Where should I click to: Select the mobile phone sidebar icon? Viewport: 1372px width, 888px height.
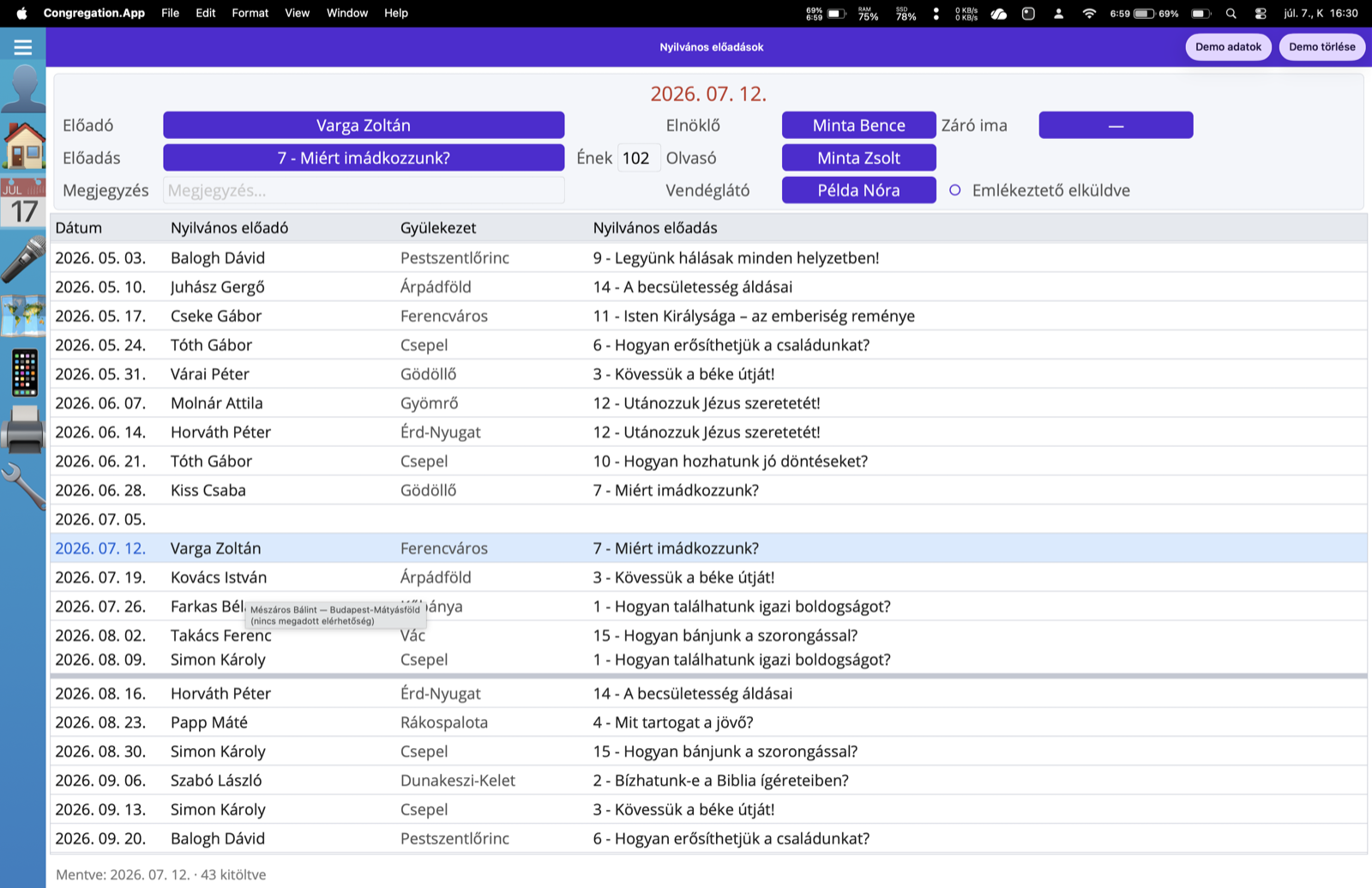24,373
